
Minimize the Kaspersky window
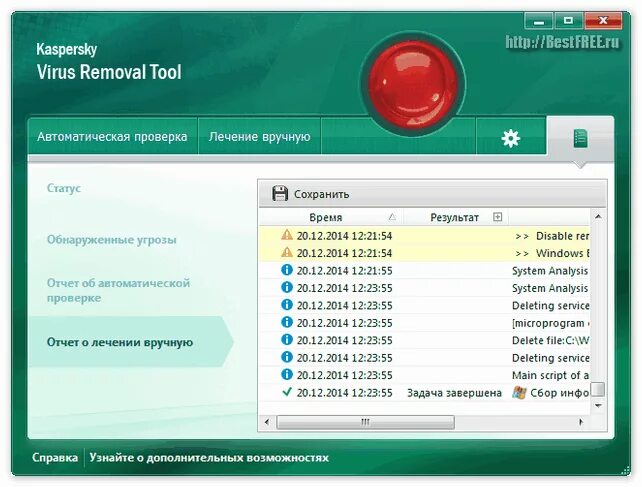pyautogui.click(x=539, y=20)
